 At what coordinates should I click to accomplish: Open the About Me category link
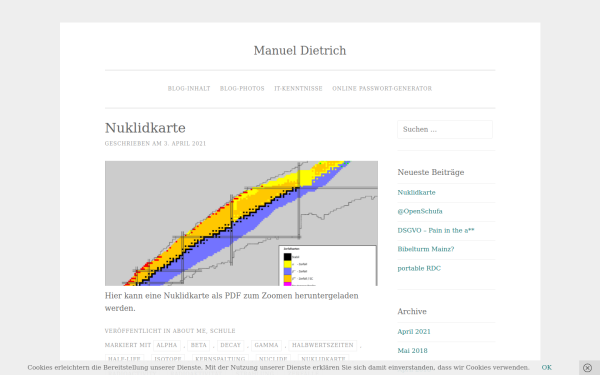[x=189, y=331]
